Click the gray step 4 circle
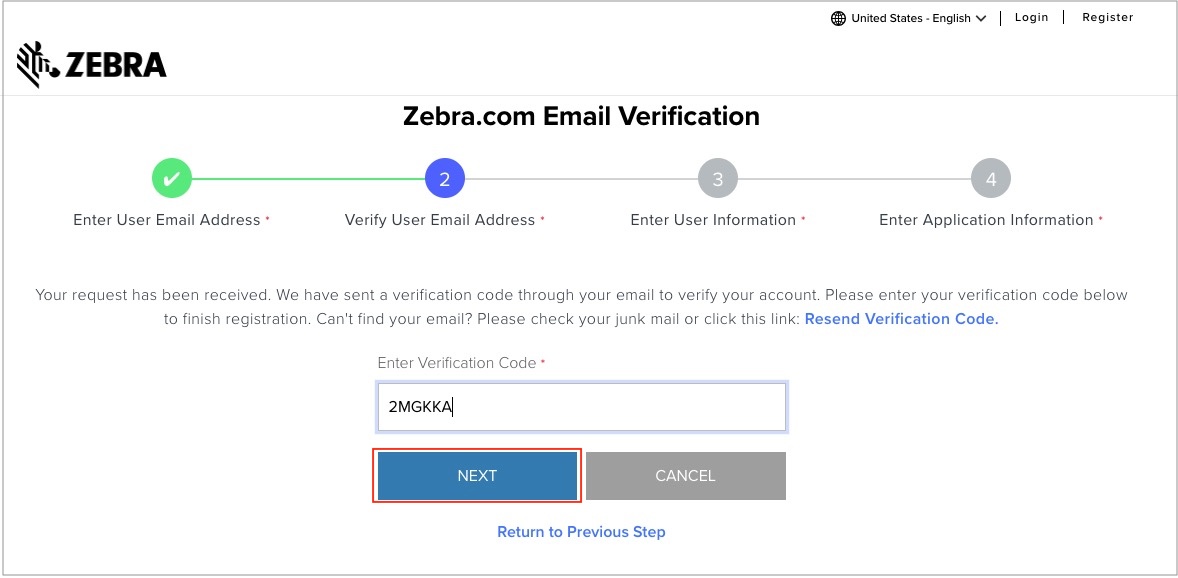 tap(990, 179)
